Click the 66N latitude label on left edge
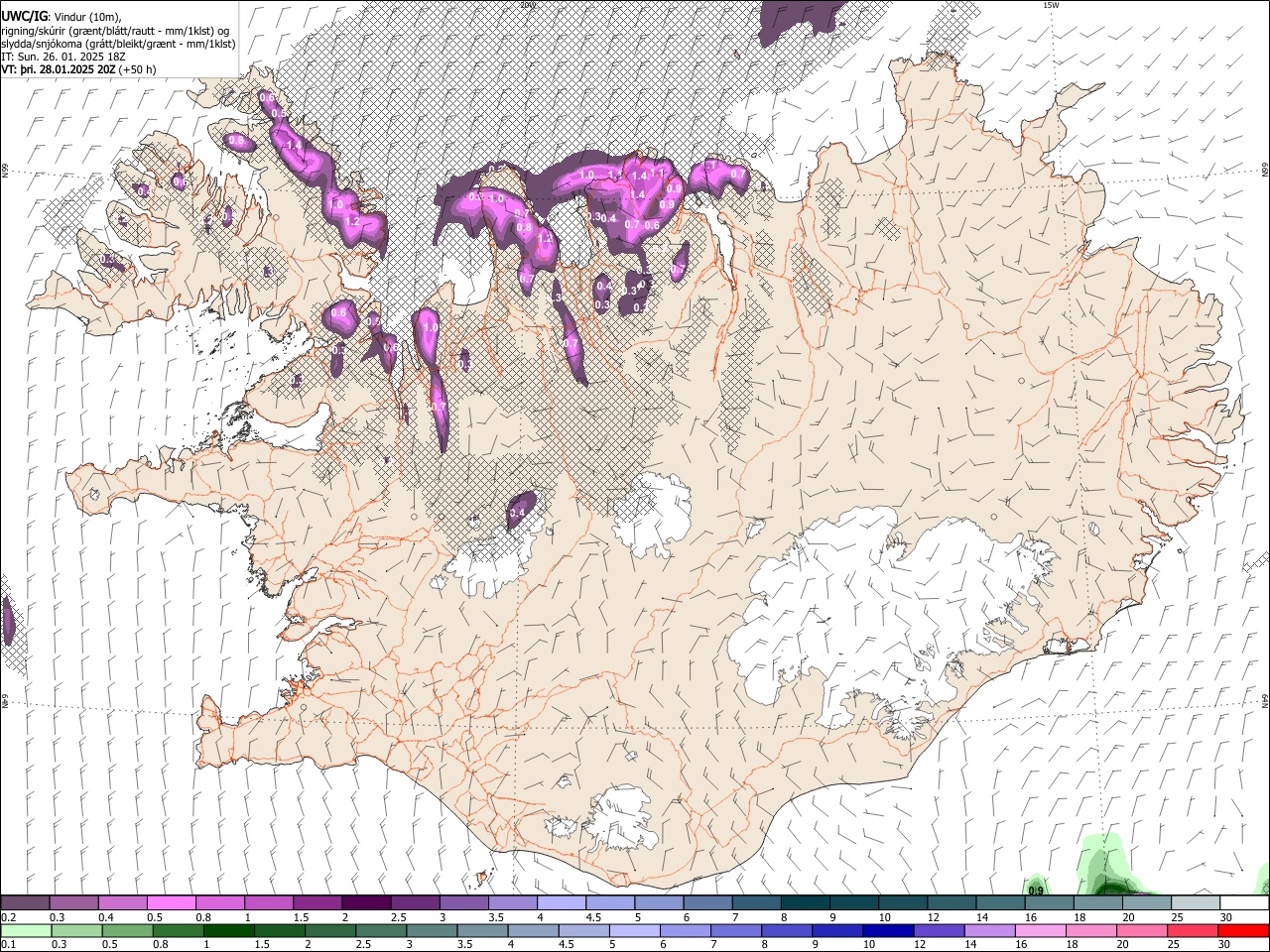Image resolution: width=1270 pixels, height=952 pixels. tap(5, 171)
